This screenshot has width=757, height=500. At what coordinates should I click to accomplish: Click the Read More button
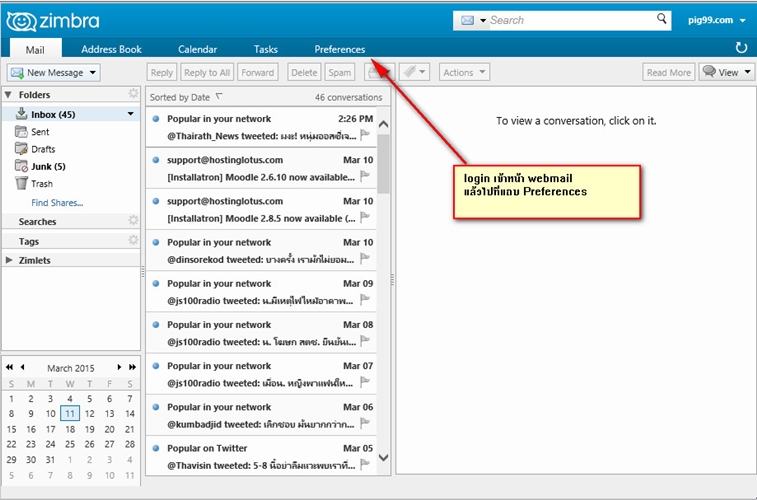[x=669, y=72]
